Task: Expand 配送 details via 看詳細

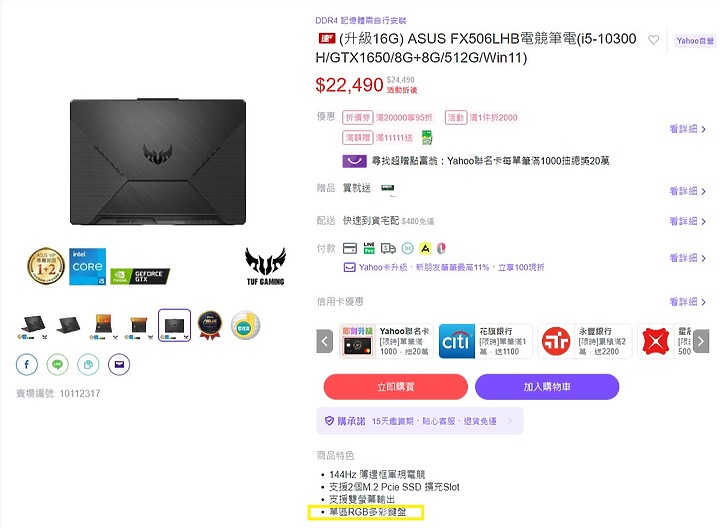Action: tap(687, 221)
